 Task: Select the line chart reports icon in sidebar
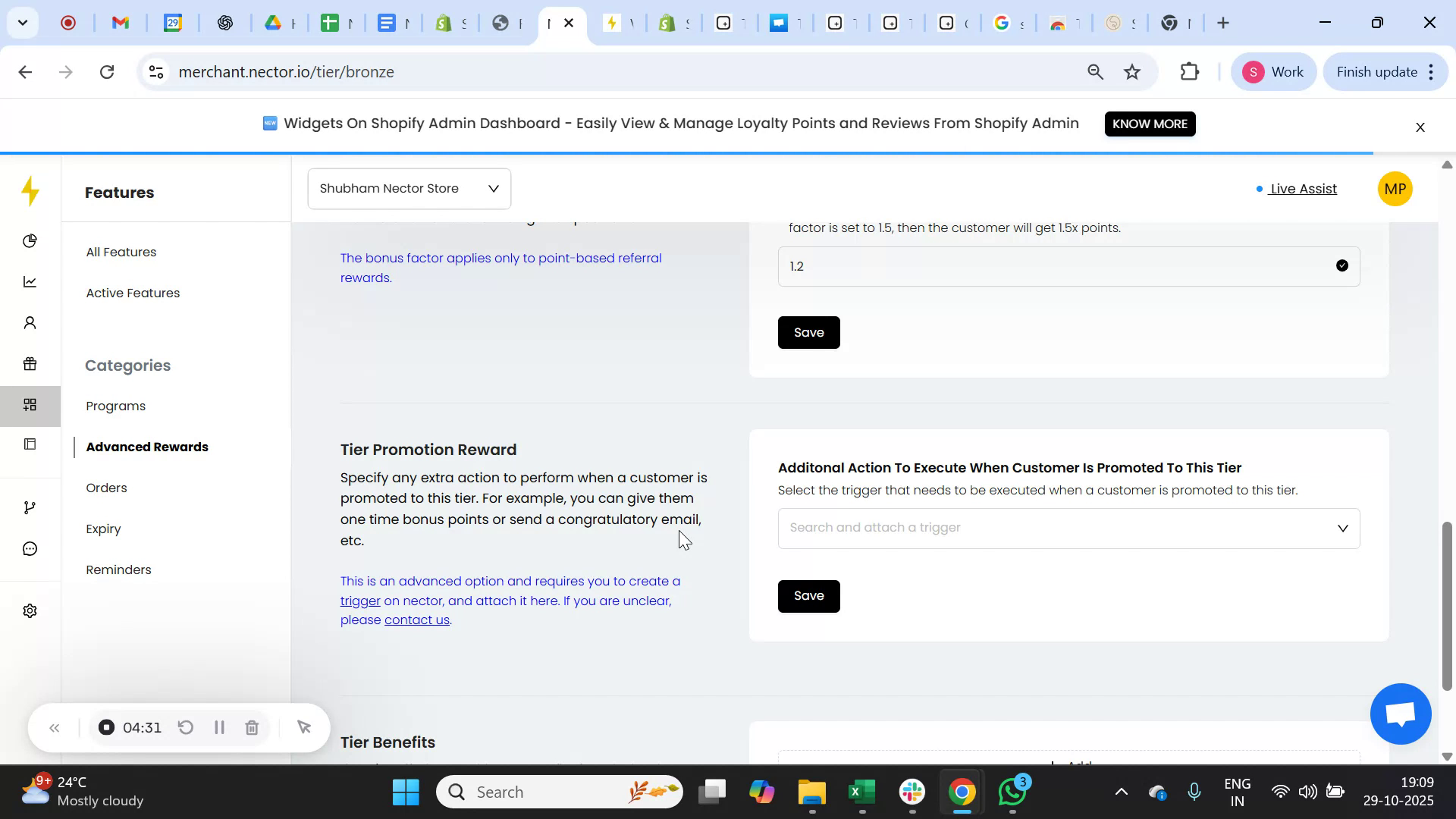click(30, 281)
